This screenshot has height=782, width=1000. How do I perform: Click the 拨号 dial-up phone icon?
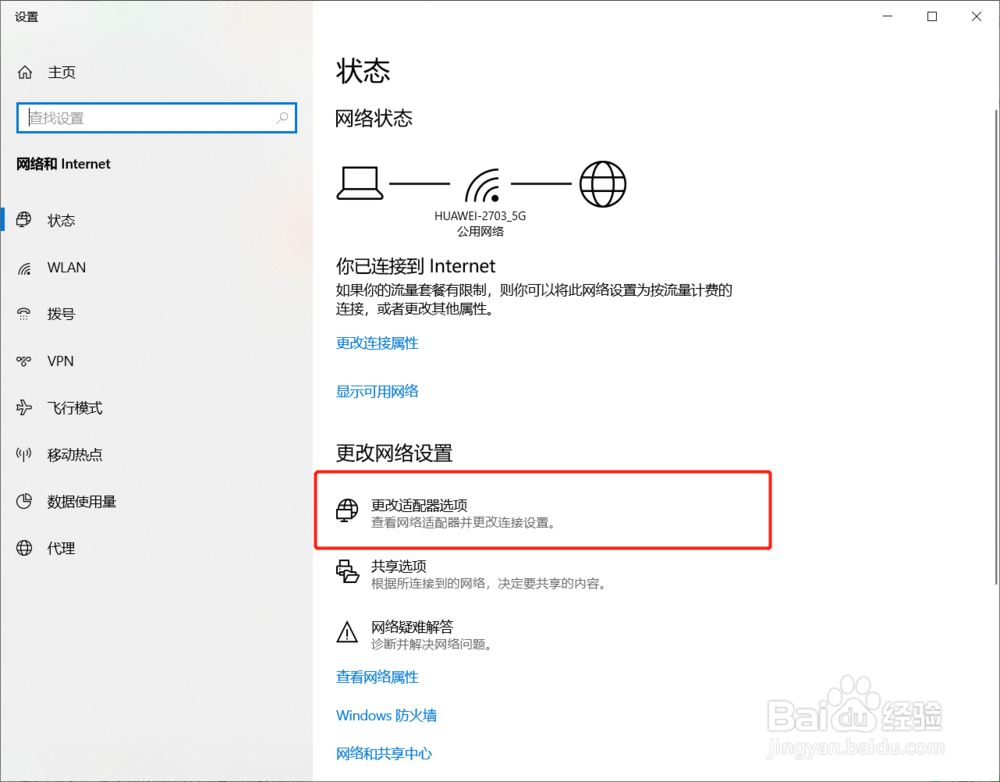[24, 314]
